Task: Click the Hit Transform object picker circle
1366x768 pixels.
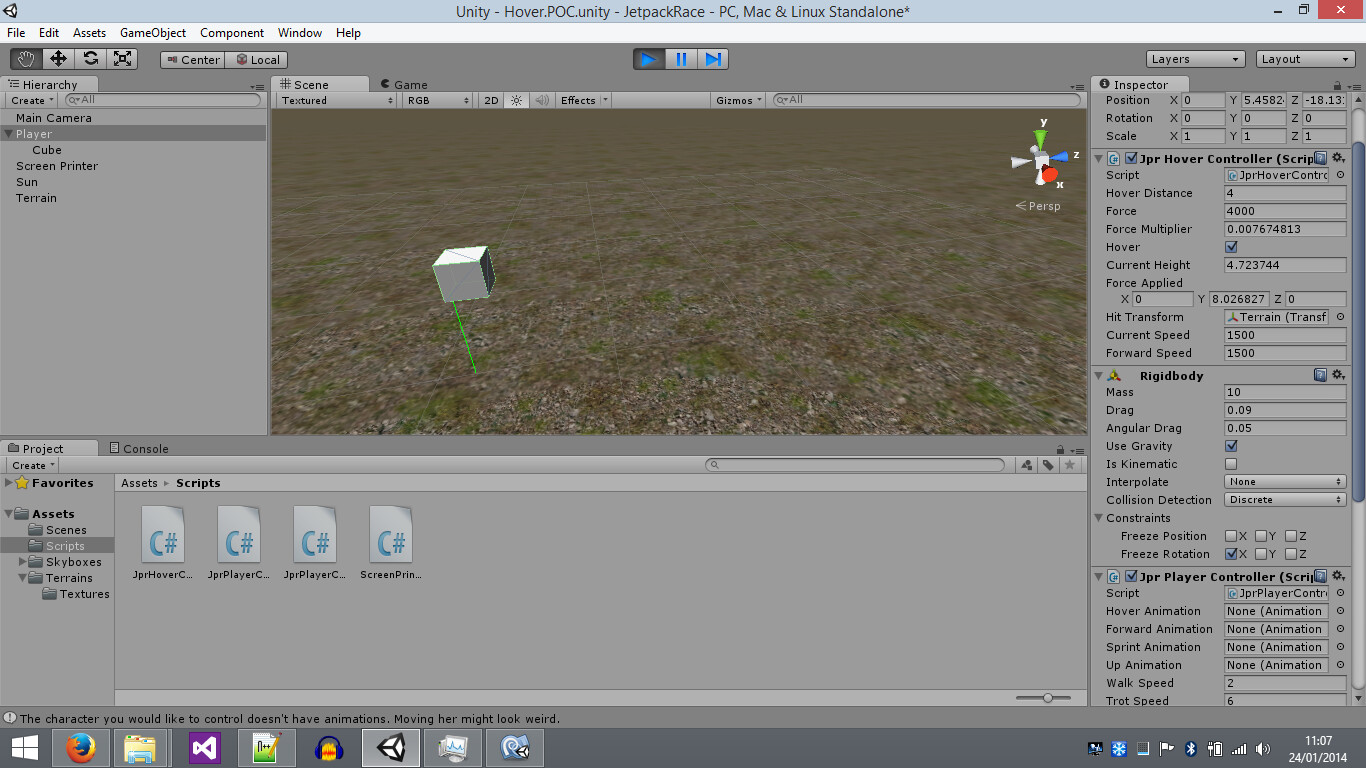Action: point(1340,317)
